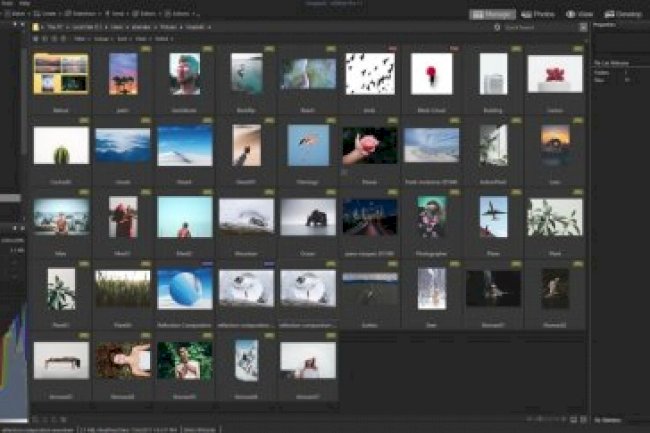Select the flamingo photo thumbnail
Viewport: 650px width, 433px height.
pos(308,145)
